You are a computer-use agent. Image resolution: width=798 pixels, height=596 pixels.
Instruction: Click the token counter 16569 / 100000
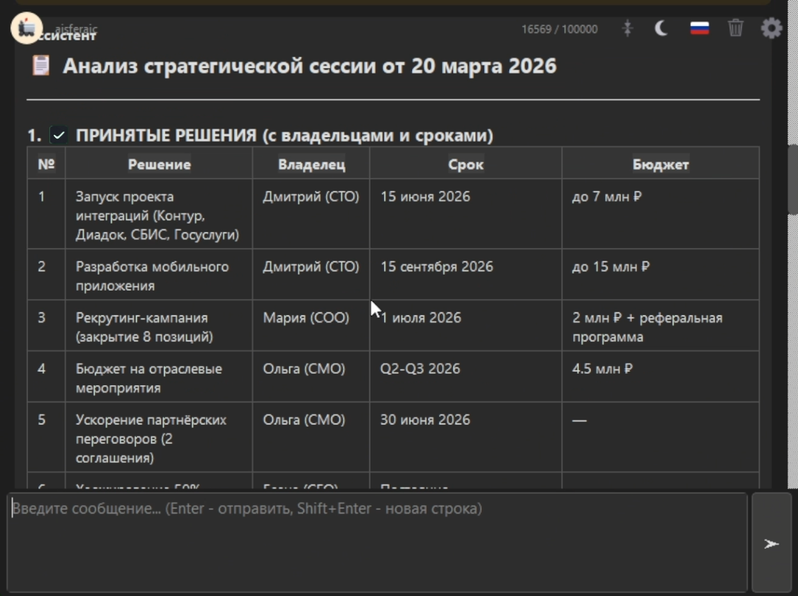tap(559, 29)
